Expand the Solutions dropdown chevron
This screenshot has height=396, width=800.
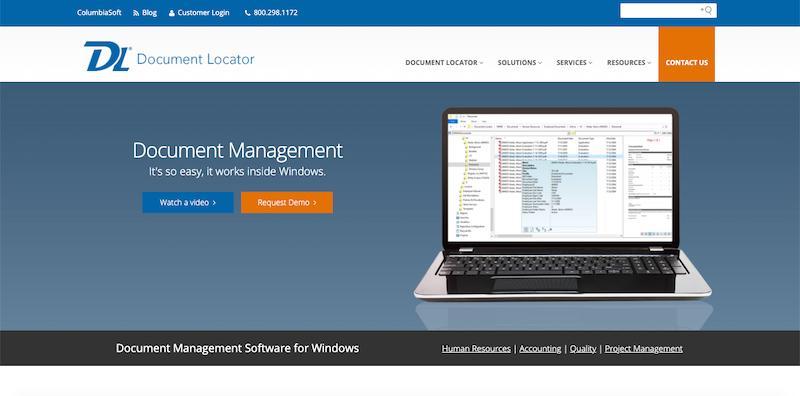(x=540, y=63)
